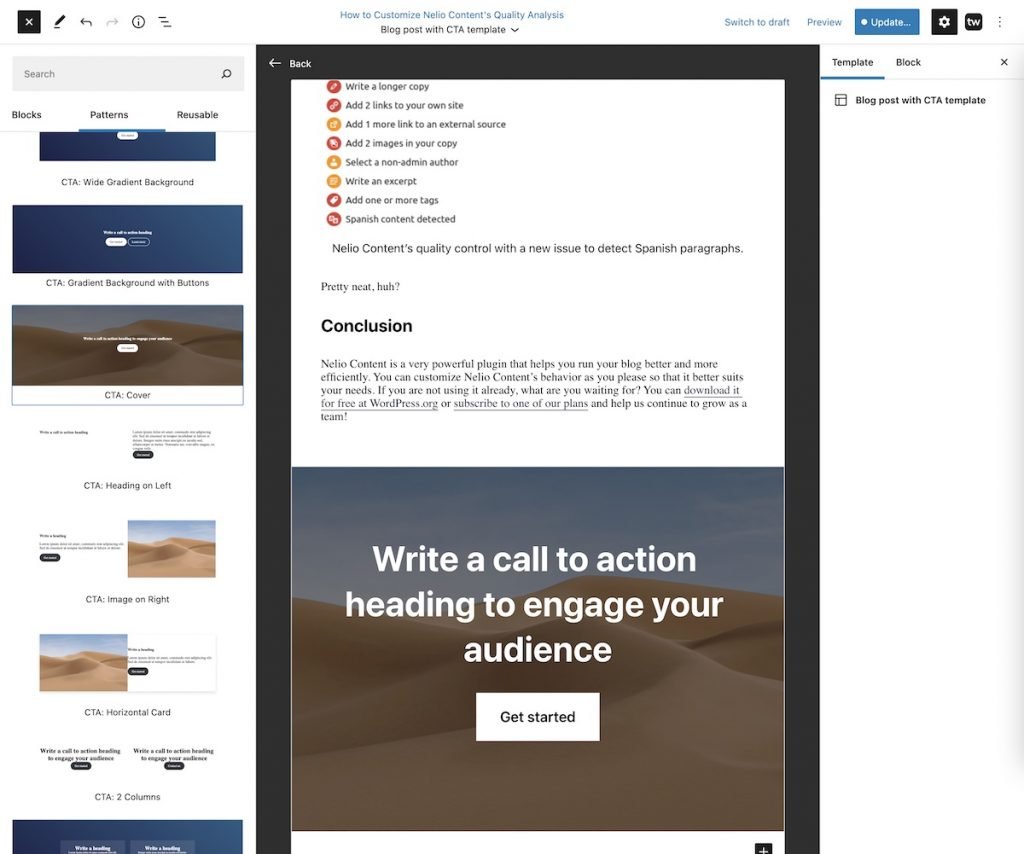Click the 'Spanish content detected' text
Image resolution: width=1024 pixels, height=854 pixels.
400,219
